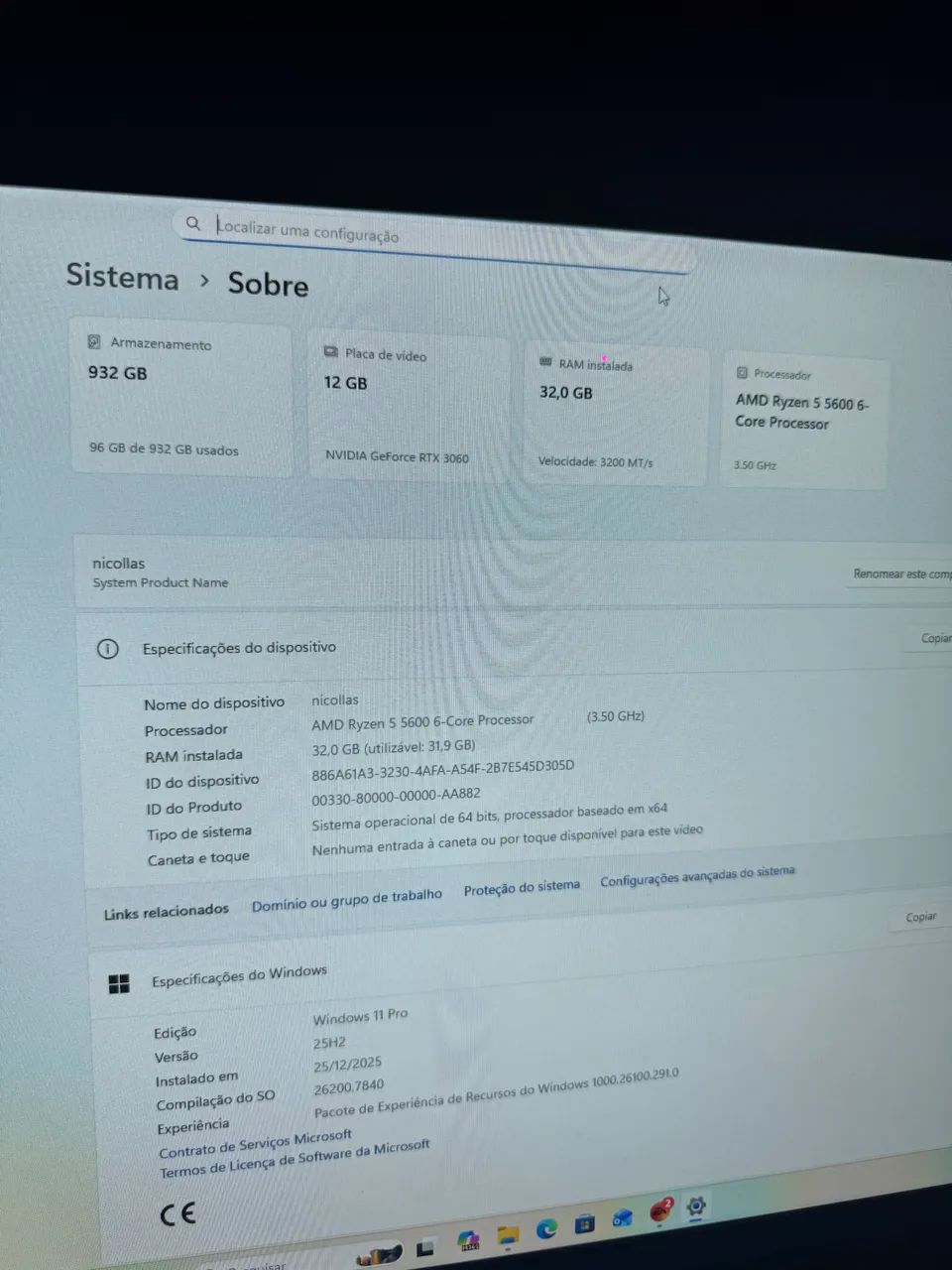
Task: Click the Settings gear in the taskbar
Action: (x=696, y=1206)
